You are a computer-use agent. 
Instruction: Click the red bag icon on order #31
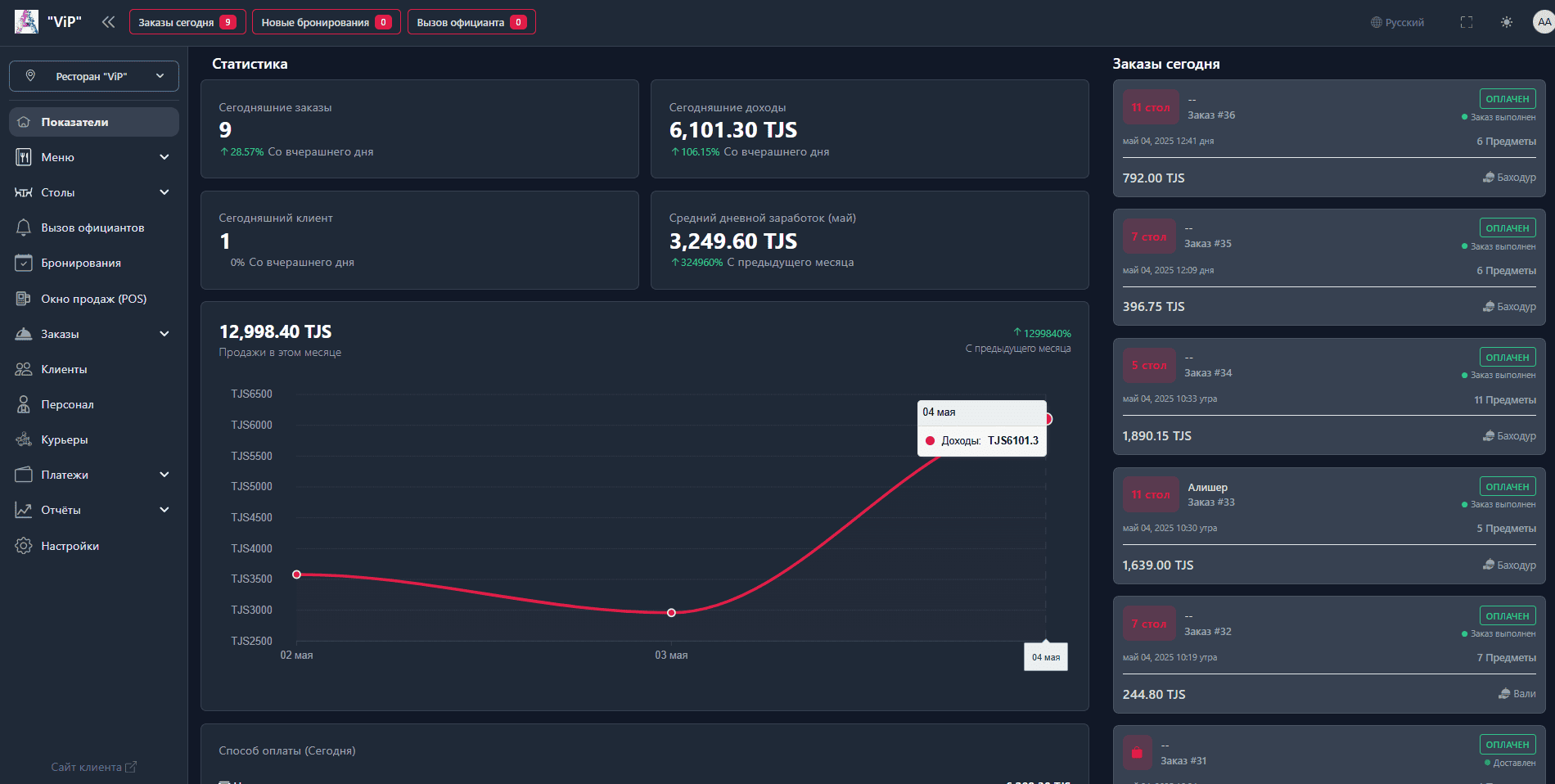(1137, 752)
